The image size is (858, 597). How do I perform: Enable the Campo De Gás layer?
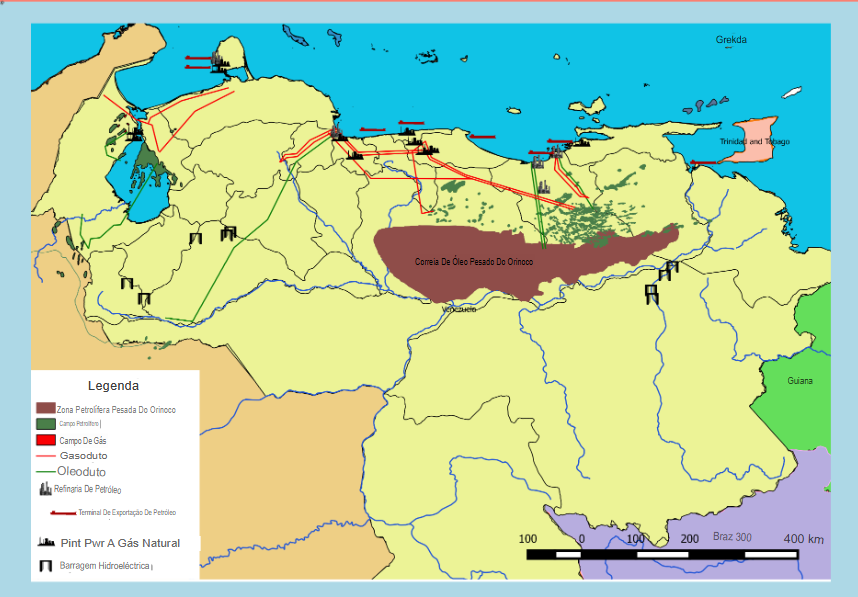(x=44, y=439)
